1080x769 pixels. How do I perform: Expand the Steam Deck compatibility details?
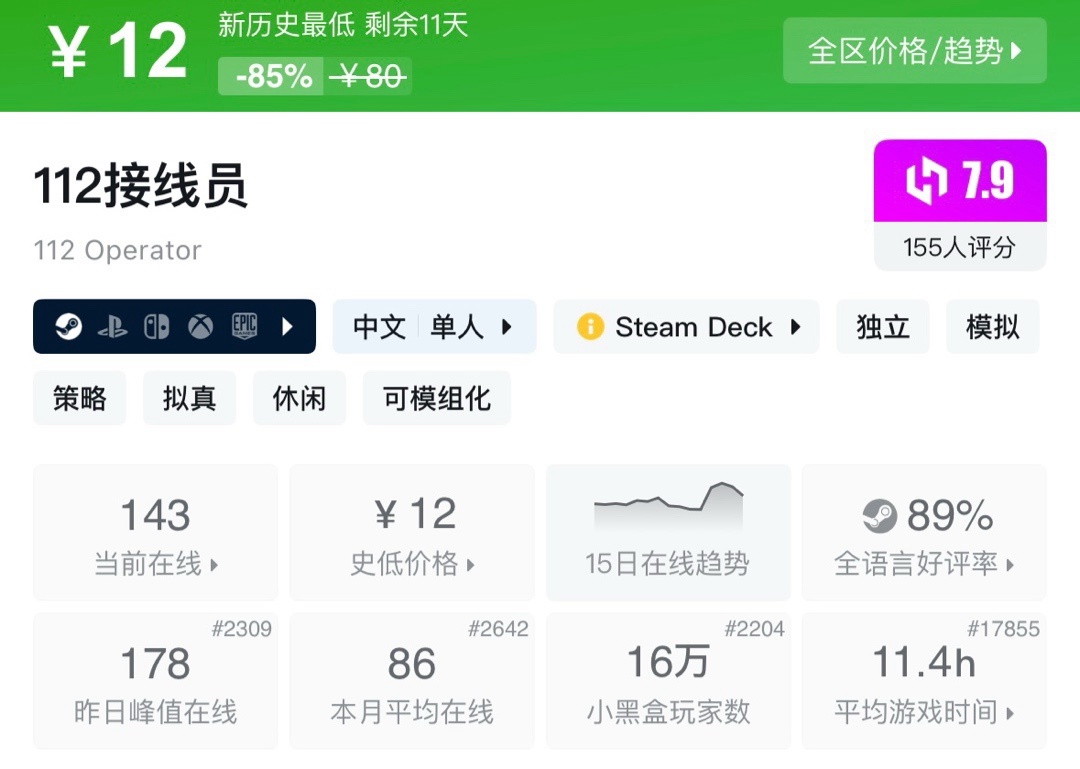[797, 326]
